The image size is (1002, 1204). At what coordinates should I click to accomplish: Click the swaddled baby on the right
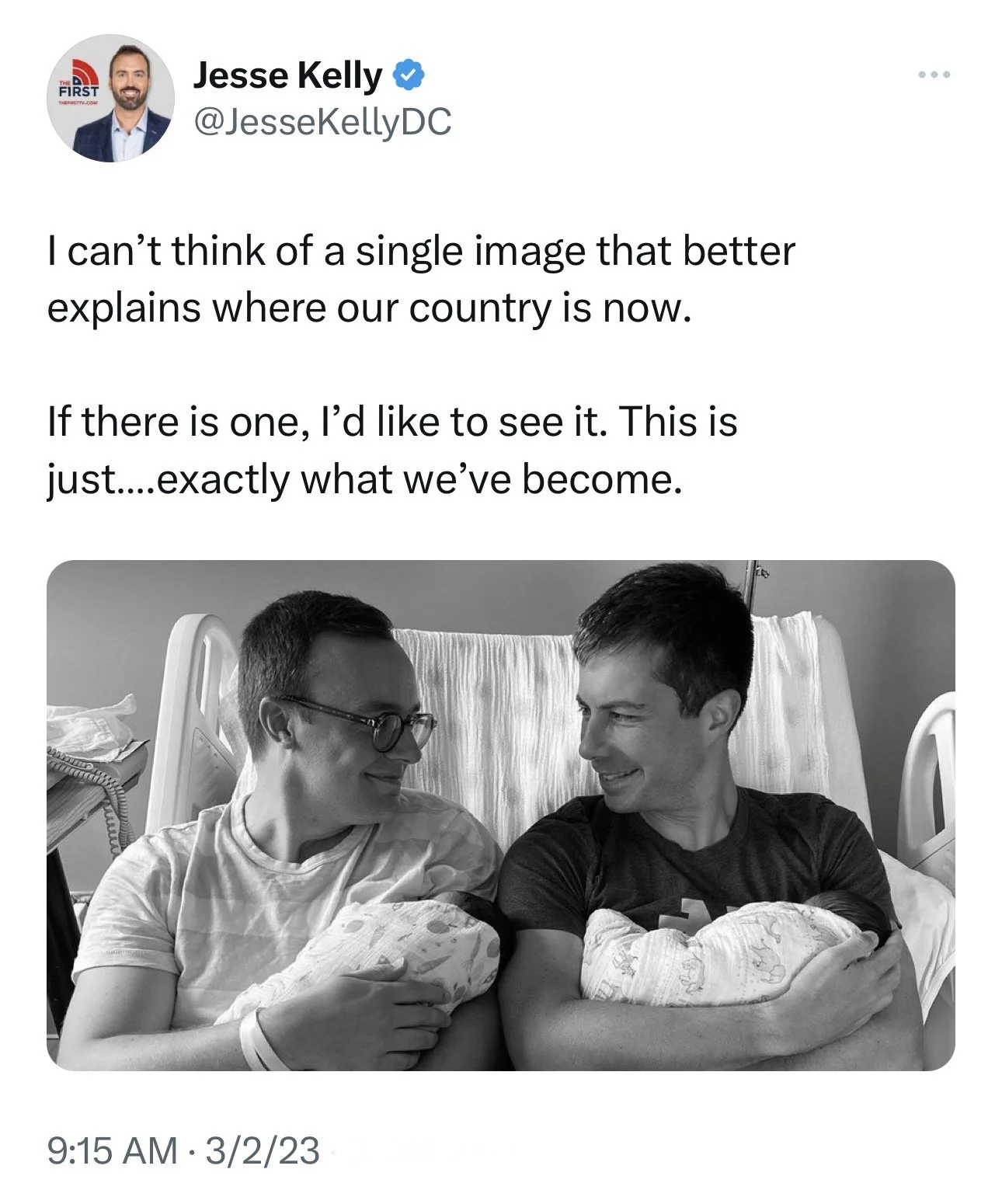coord(738,955)
